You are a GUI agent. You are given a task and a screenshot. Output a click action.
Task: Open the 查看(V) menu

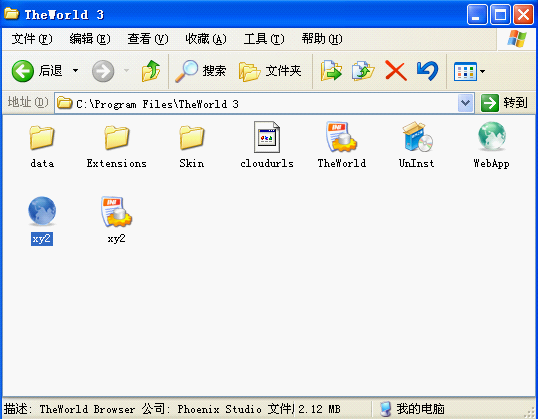[x=148, y=39]
